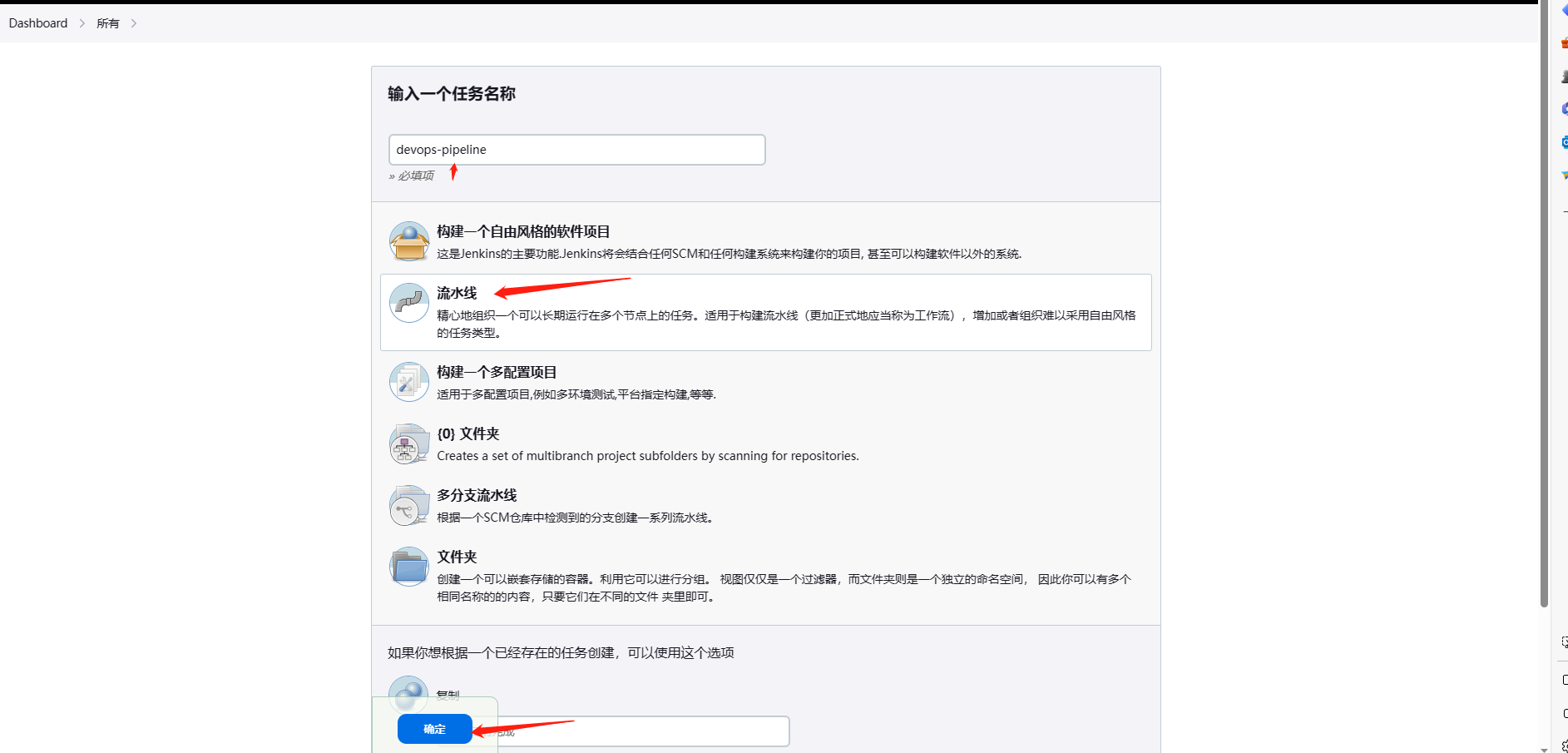Expand the chevron after Dashboard breadcrumb

pos(82,23)
